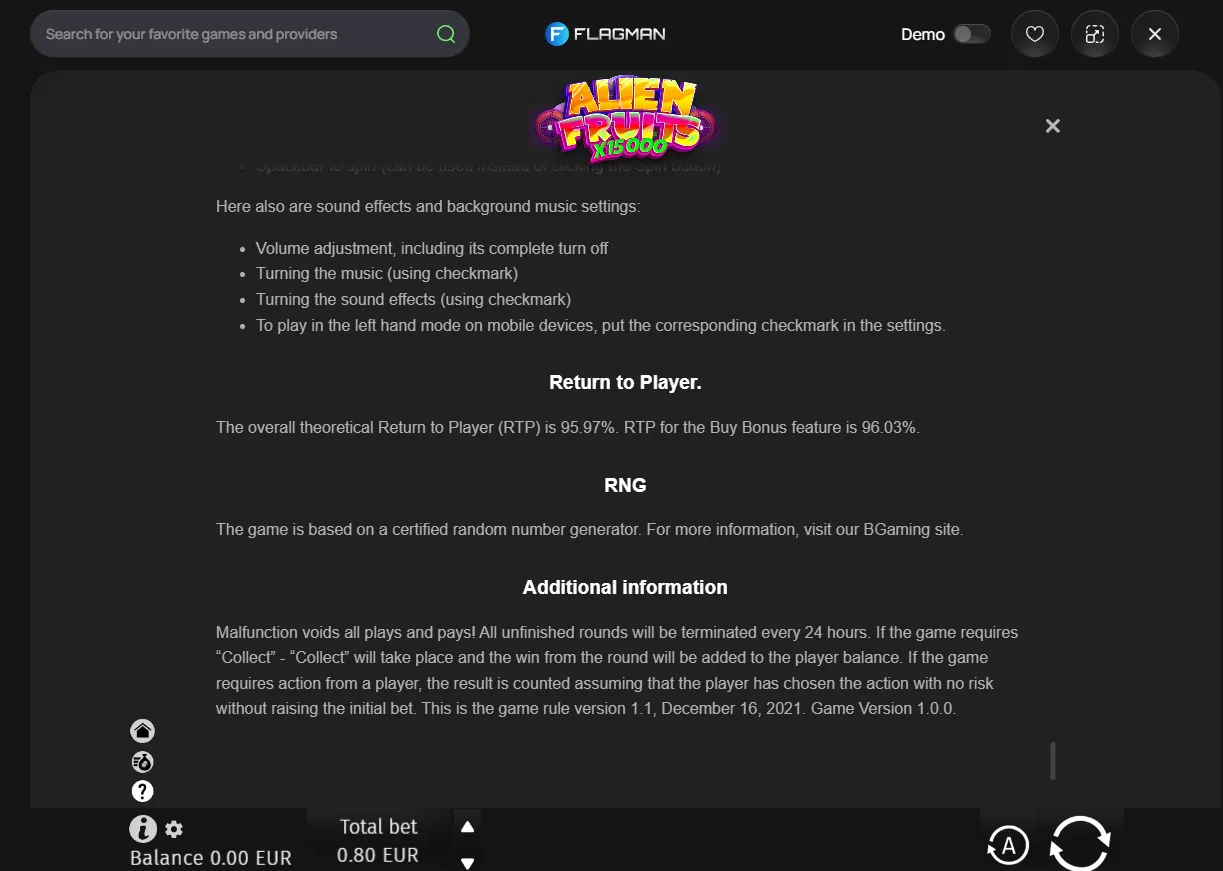Click the Balance 0.00 EUR display
The width and height of the screenshot is (1223, 871).
coord(211,858)
